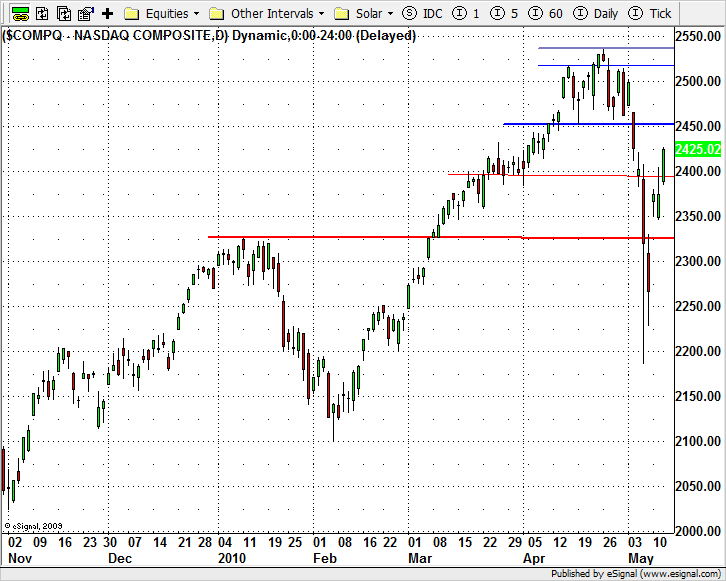Click the 2400.00 price axis label
The image size is (726, 581).
[698, 171]
